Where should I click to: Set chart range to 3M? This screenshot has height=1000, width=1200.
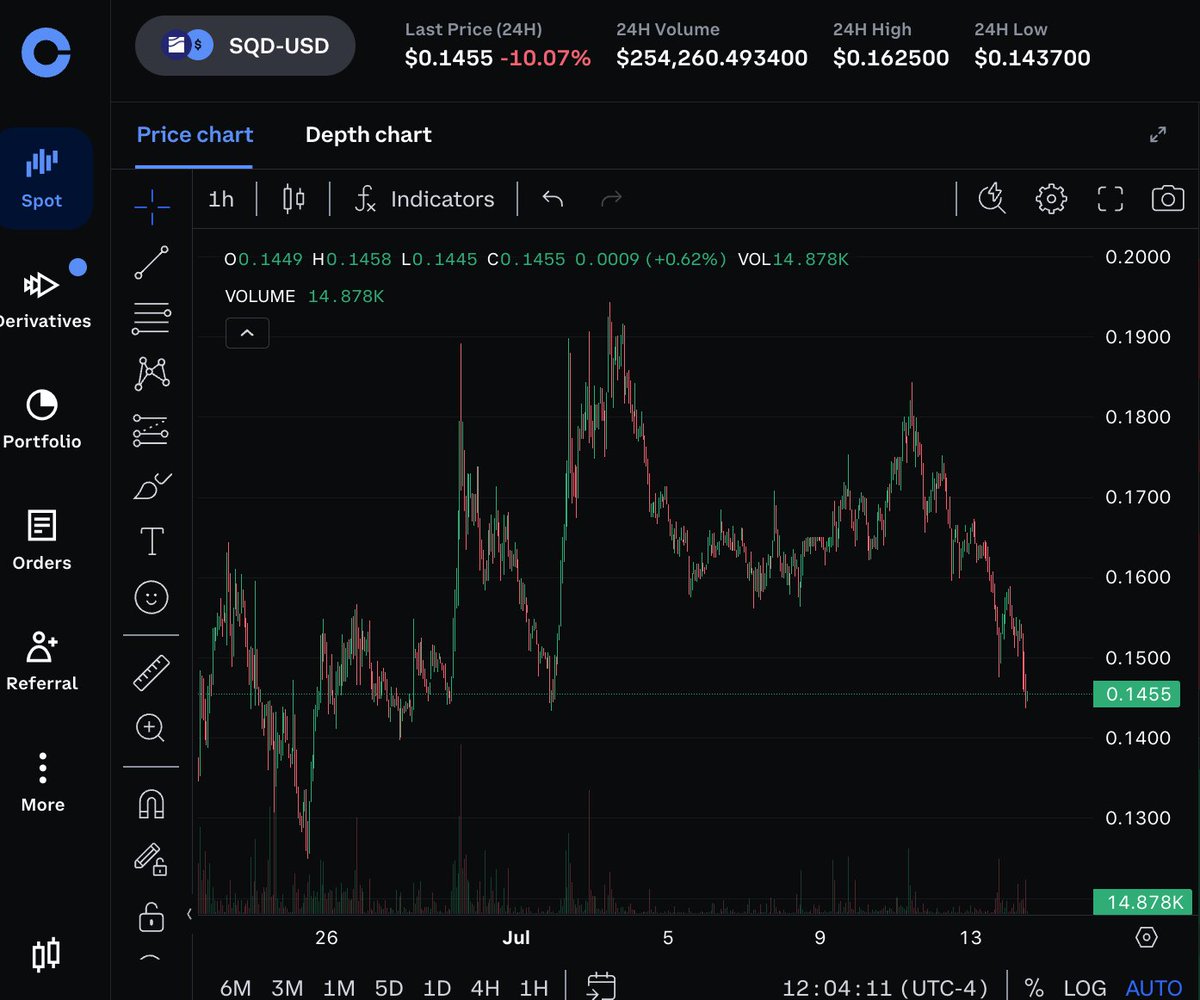287,988
